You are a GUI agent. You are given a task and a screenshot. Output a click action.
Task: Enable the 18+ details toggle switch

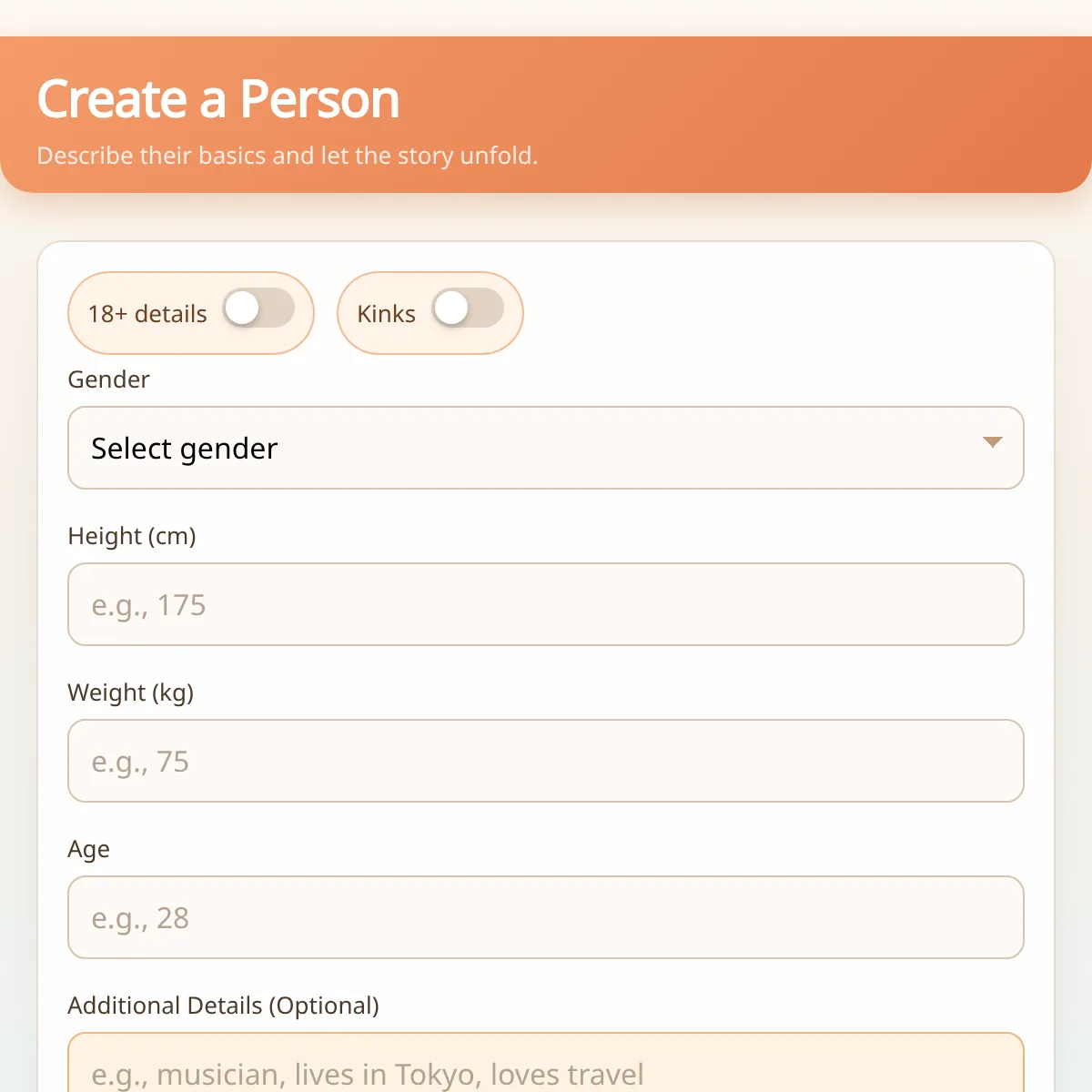pos(259,308)
